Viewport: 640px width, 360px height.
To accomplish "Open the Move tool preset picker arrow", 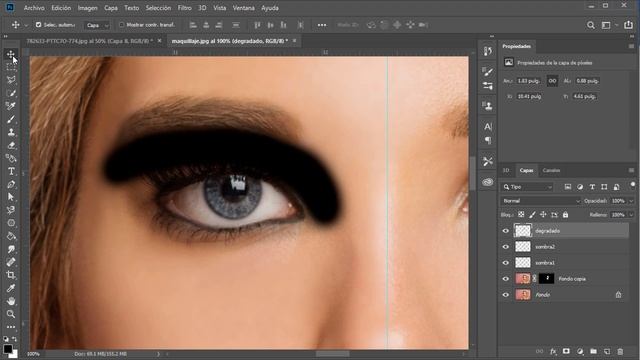I will [x=26, y=25].
